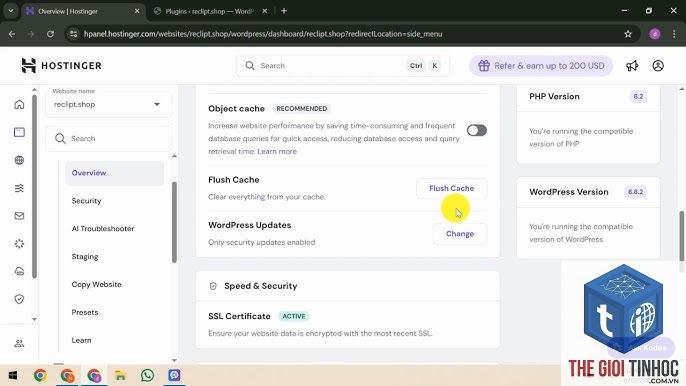Click the main page scrollbar thumb

click(682, 236)
